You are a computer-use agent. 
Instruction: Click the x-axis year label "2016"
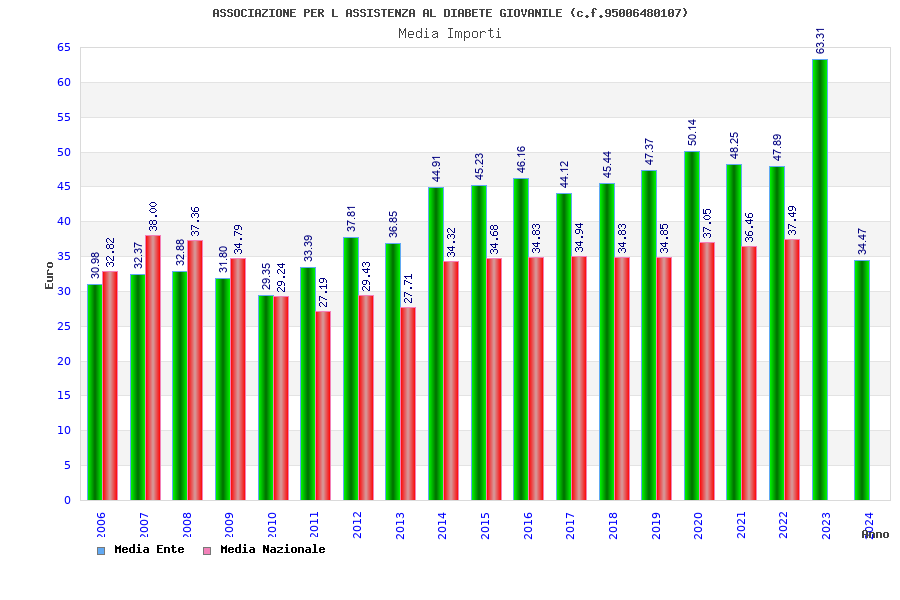[x=528, y=525]
